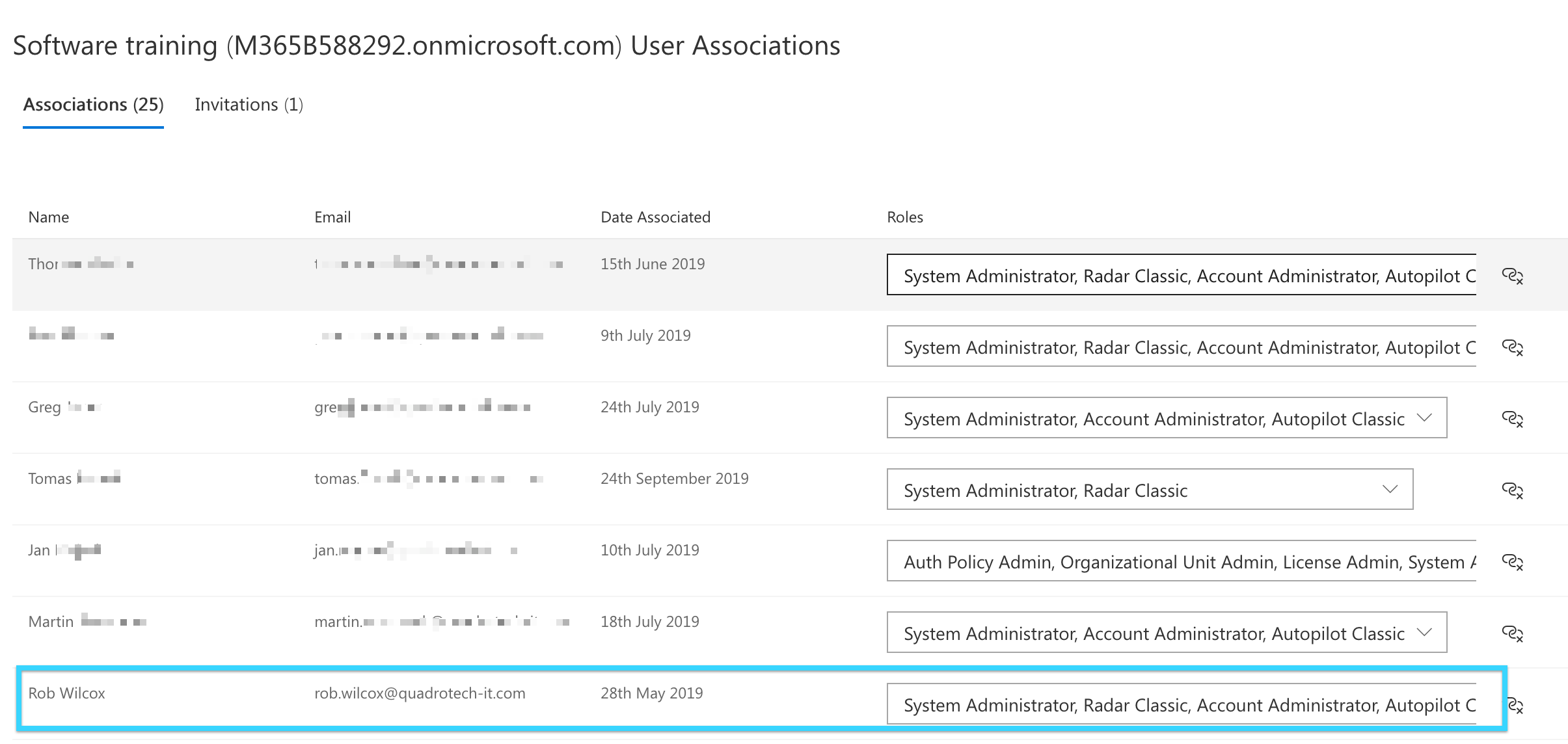Click the Name column header

[49, 217]
